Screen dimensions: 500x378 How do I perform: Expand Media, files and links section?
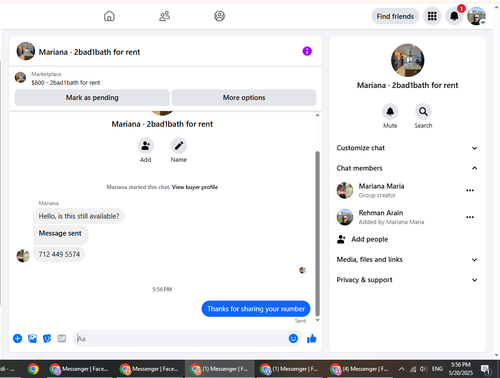(x=407, y=259)
